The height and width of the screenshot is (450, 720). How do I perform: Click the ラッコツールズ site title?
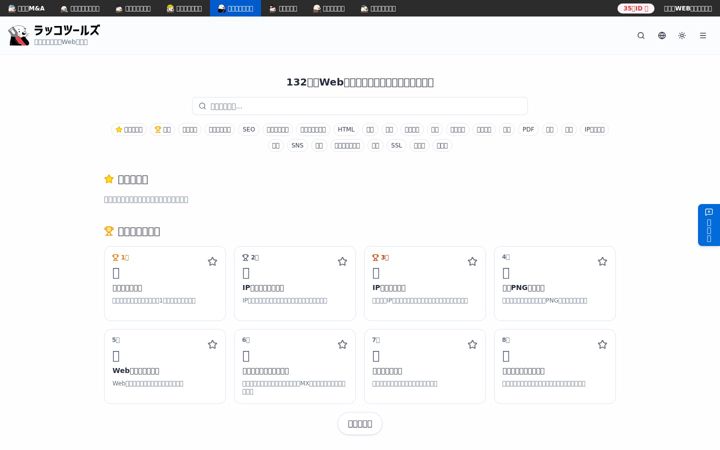point(67,30)
